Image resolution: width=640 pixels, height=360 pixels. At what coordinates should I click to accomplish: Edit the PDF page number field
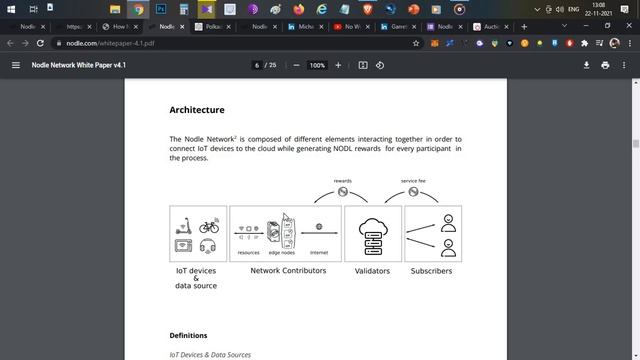(x=257, y=65)
